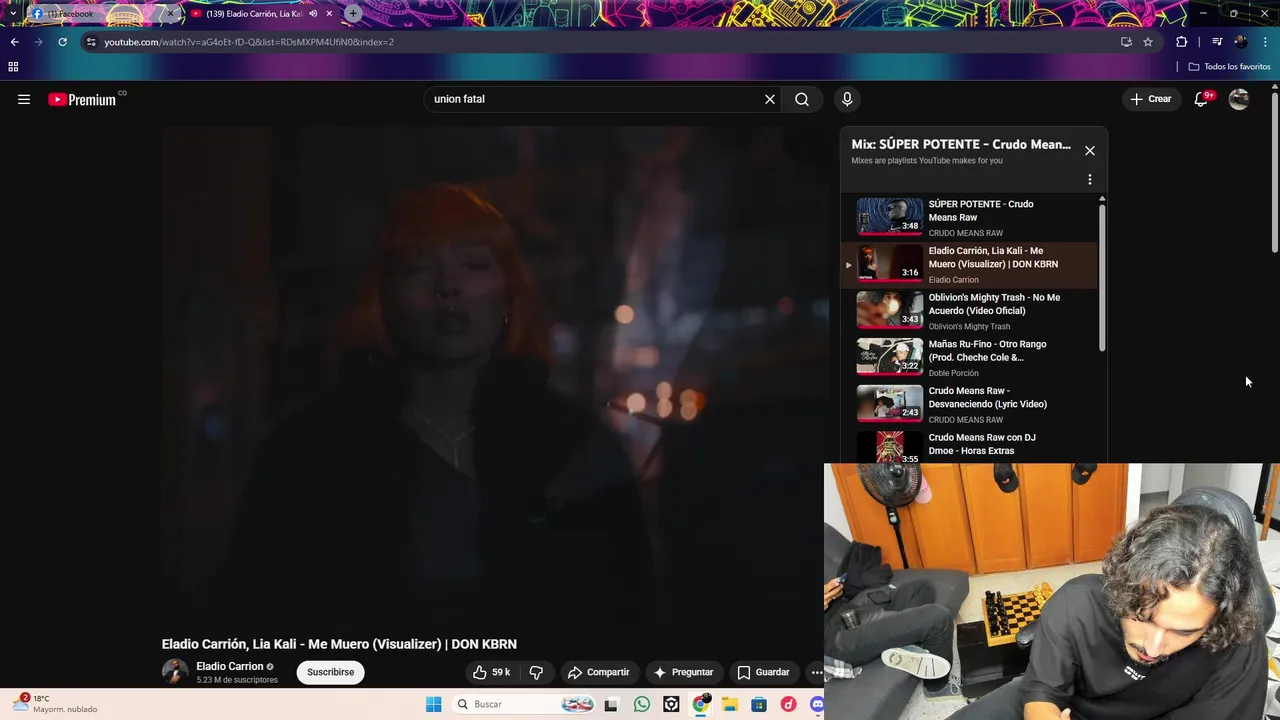
Task: Open Unity Hub icon on taskbar
Action: pyautogui.click(x=671, y=704)
